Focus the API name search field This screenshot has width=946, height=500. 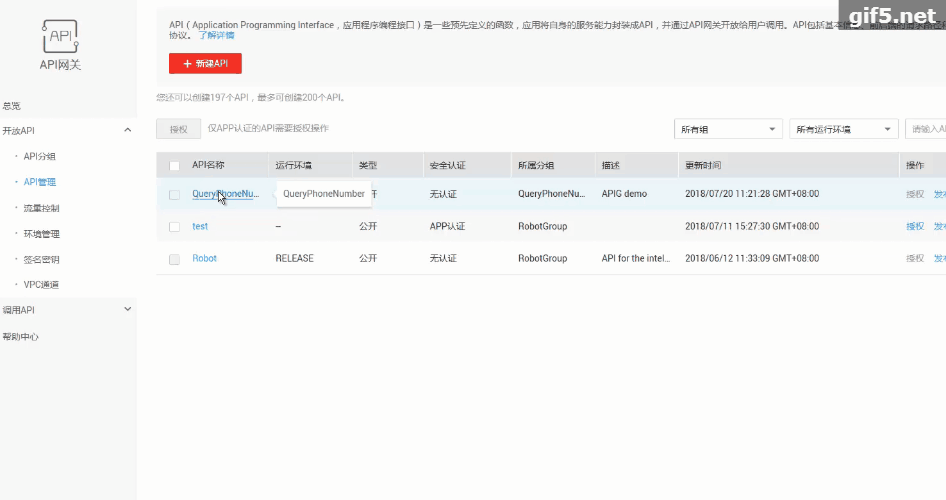click(x=925, y=129)
